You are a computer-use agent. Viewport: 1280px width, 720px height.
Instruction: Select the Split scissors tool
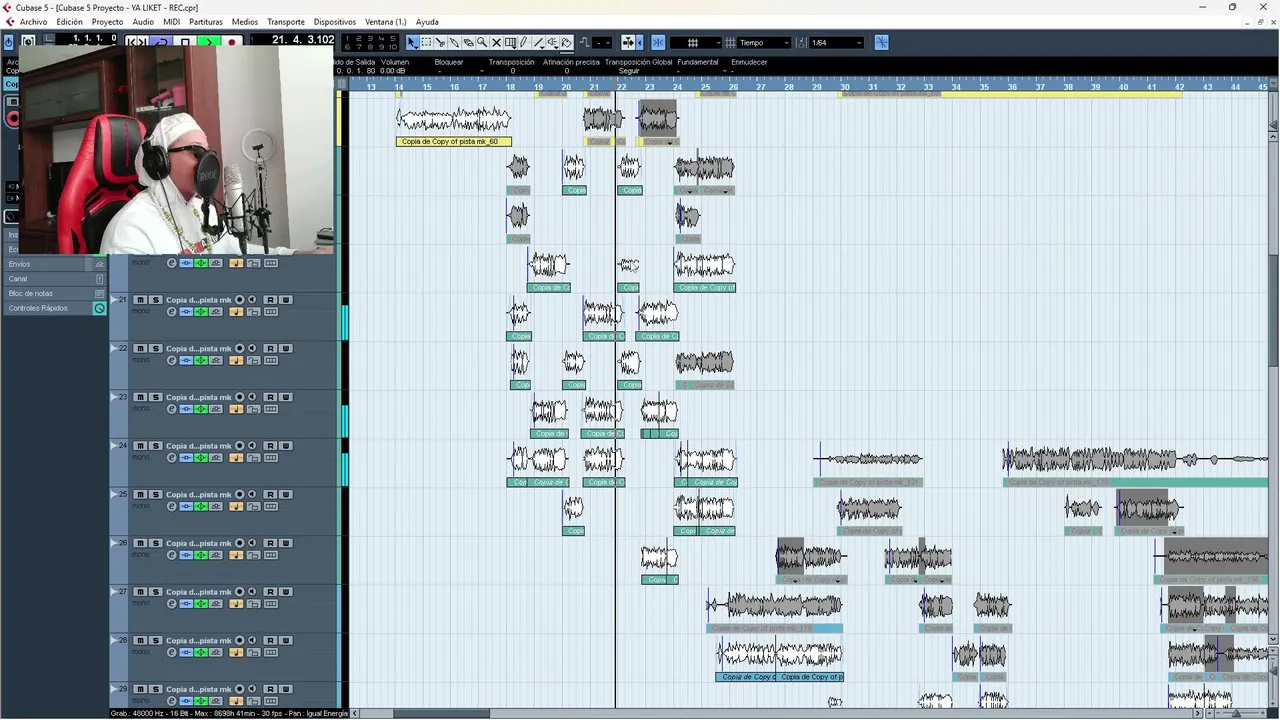coord(440,42)
